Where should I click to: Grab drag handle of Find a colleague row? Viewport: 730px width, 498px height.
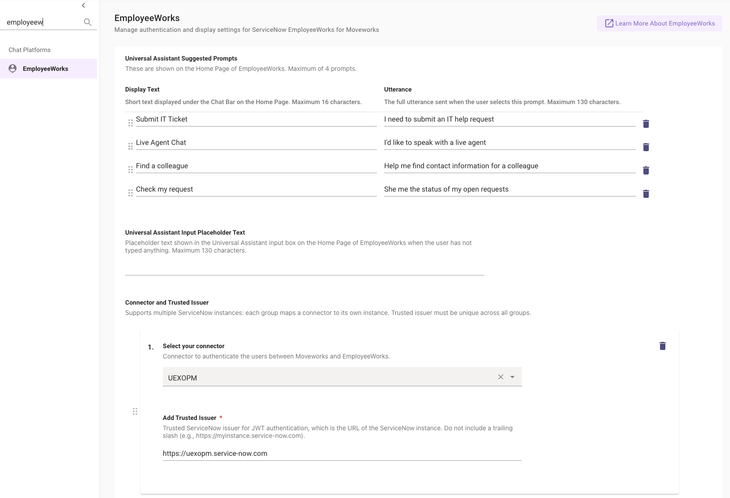(130, 169)
